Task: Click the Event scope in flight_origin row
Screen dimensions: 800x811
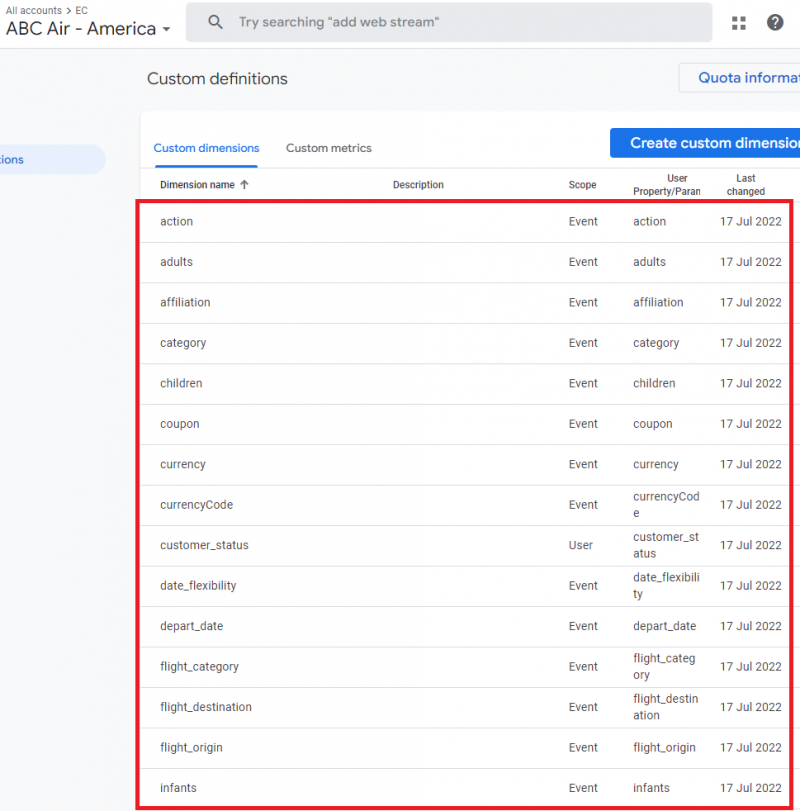Action: coord(583,747)
